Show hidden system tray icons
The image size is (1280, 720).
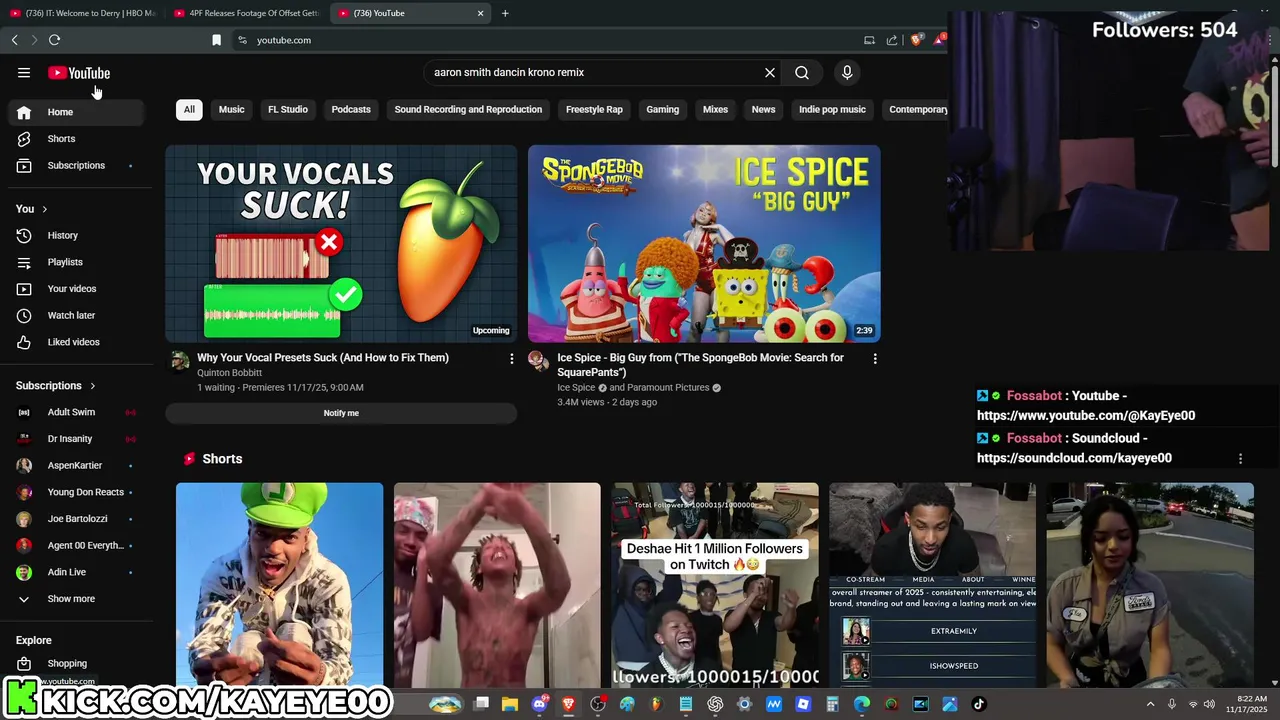tap(1150, 704)
